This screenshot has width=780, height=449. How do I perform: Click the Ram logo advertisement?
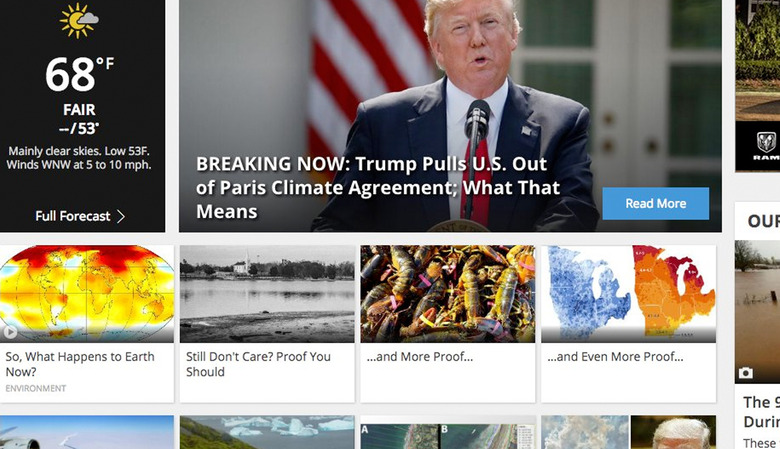pos(766,147)
